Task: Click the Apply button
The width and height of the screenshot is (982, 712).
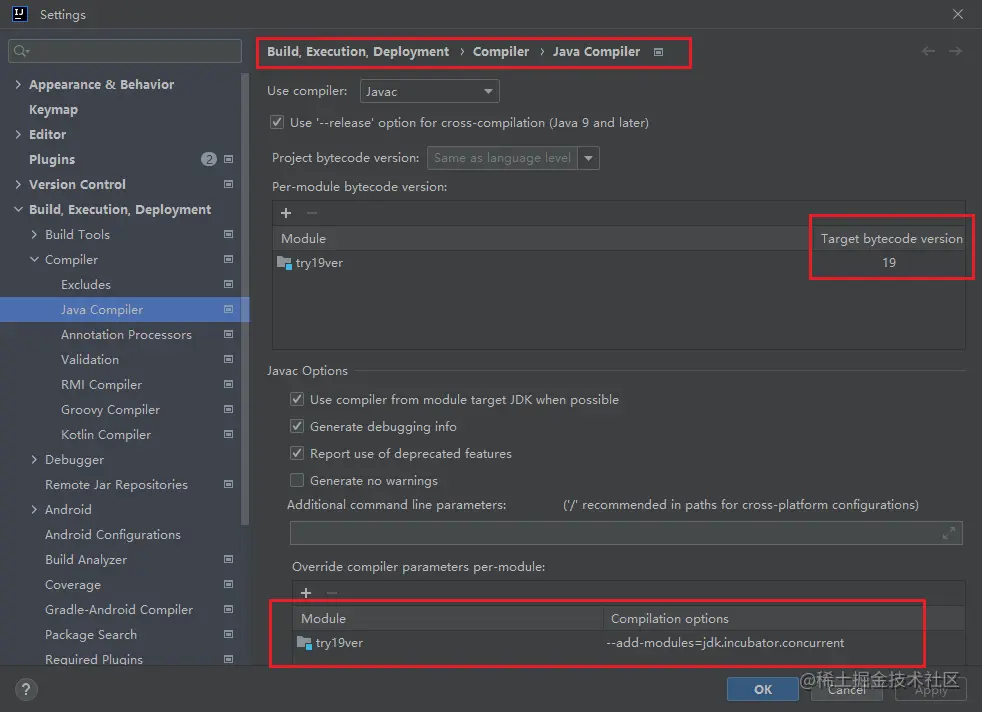Action: (931, 689)
